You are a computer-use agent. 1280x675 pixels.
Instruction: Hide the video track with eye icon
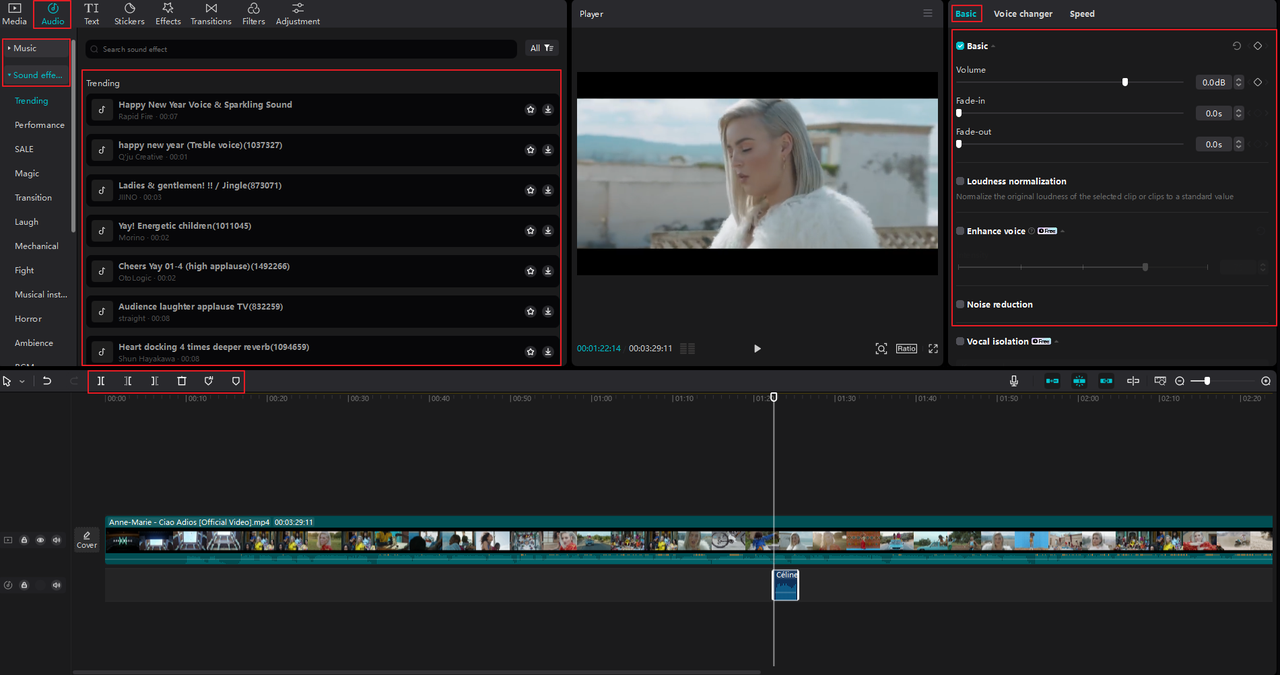click(x=40, y=540)
